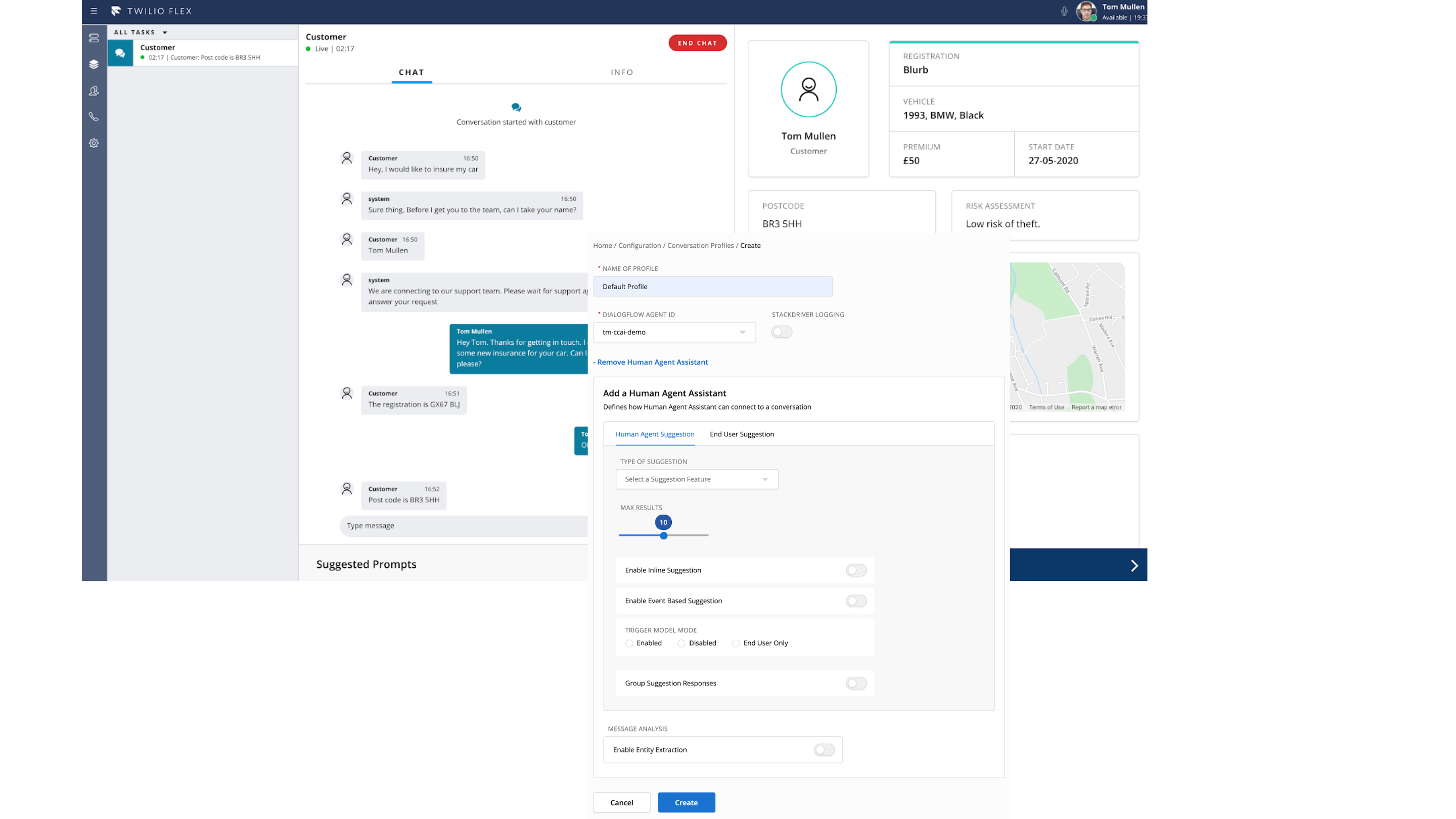Open Dialogflow Agent ID dropdown

click(674, 332)
